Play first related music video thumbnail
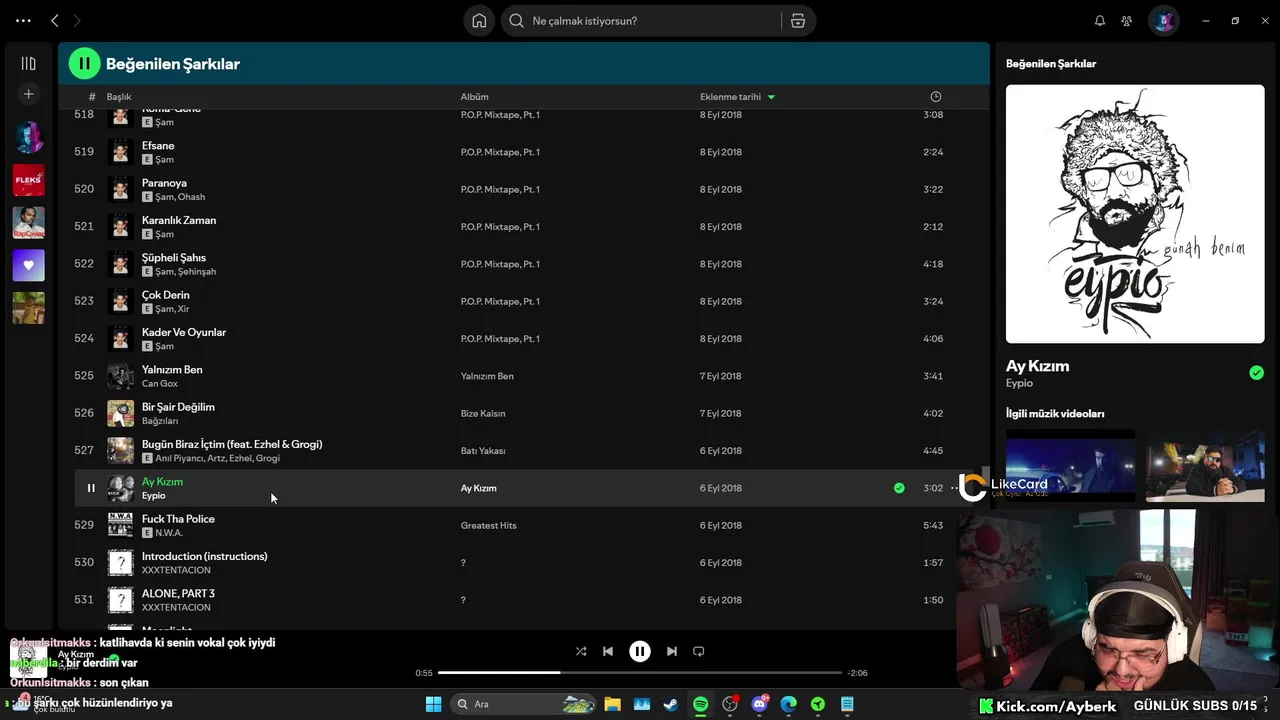This screenshot has height=720, width=1280. coord(1070,465)
